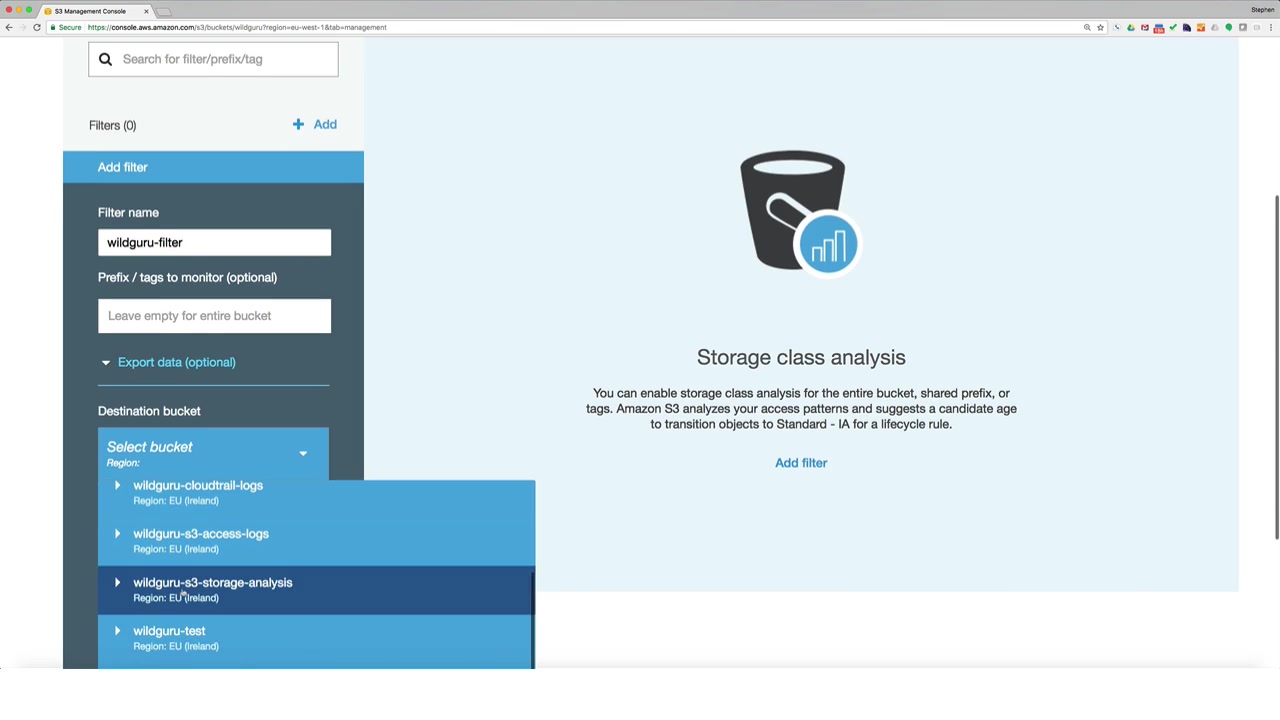The height and width of the screenshot is (720, 1280).
Task: Open a new browser tab
Action: coord(165,11)
